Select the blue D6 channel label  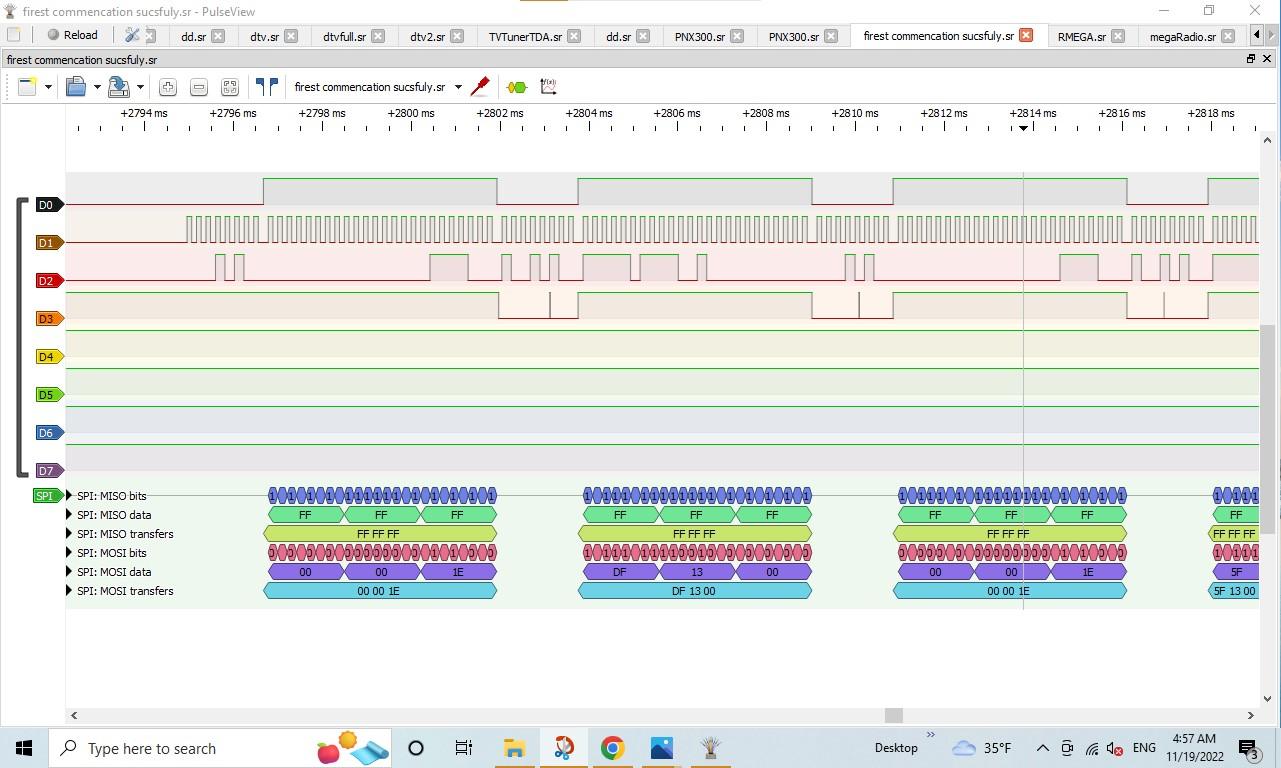point(49,433)
